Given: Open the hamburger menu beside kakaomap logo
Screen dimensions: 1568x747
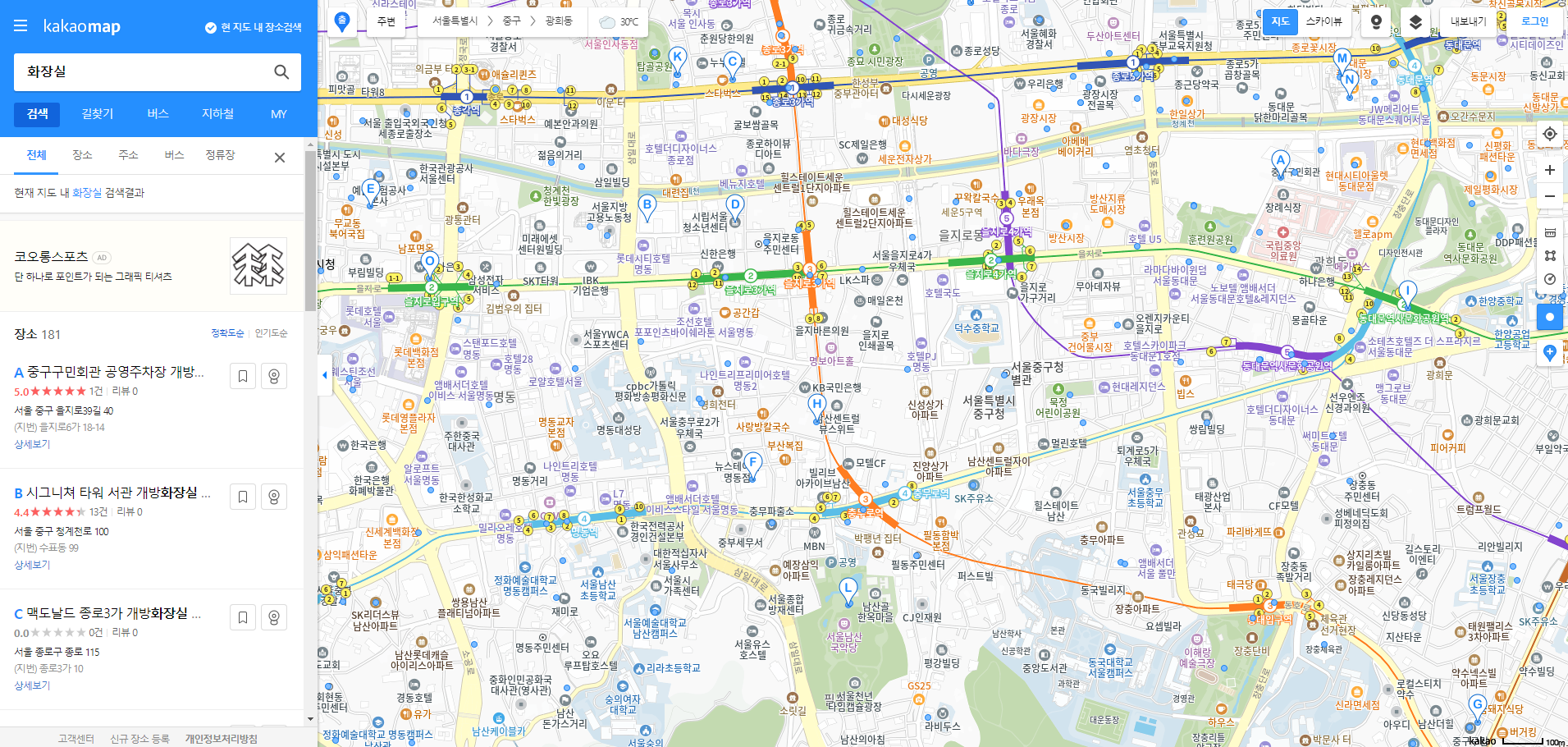Looking at the screenshot, I should 21,26.
